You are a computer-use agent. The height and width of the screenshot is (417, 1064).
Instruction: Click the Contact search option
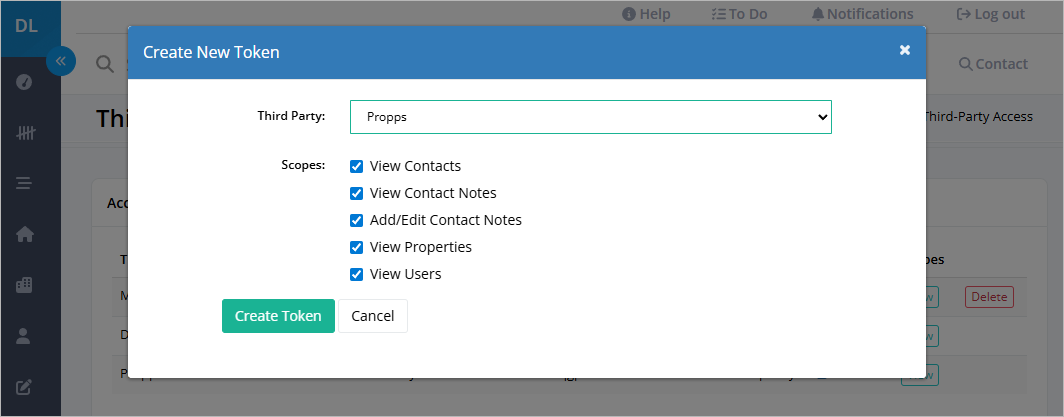pyautogui.click(x=993, y=64)
